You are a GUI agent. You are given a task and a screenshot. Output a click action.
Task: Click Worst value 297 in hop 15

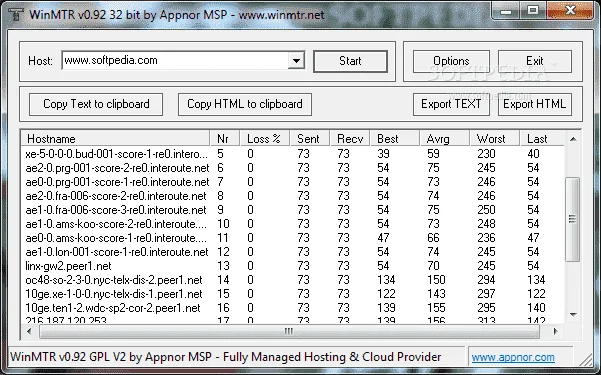[x=486, y=294]
